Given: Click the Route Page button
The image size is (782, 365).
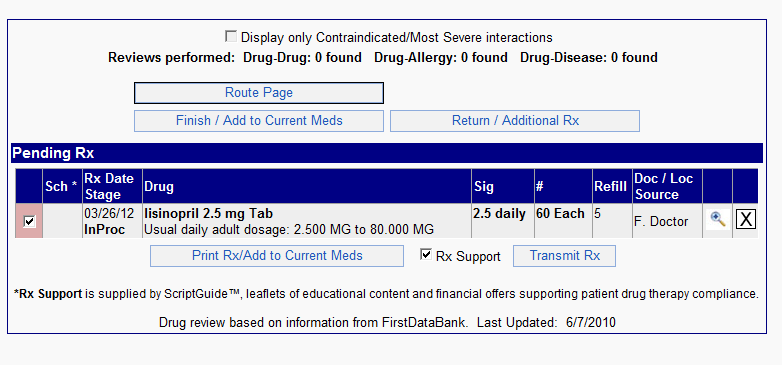Looking at the screenshot, I should [x=259, y=93].
